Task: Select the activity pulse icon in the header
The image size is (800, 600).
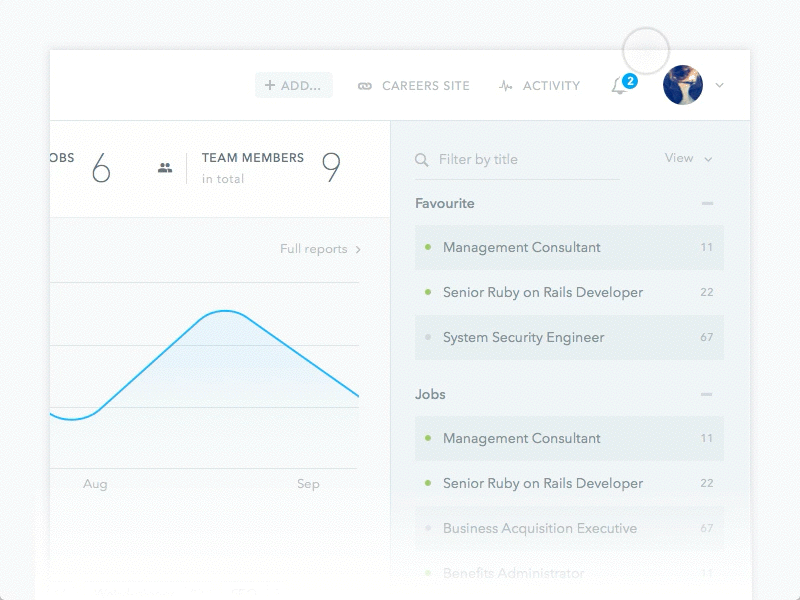Action: [x=506, y=86]
